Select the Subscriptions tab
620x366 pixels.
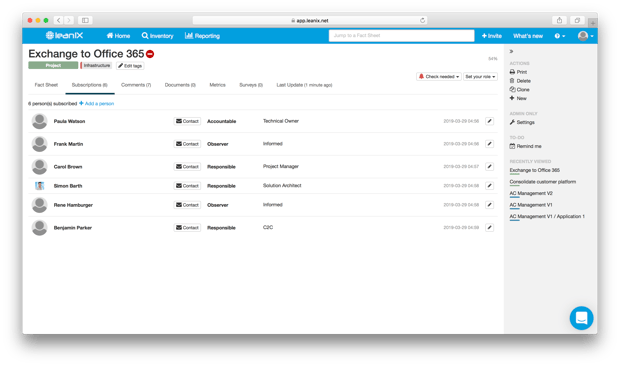point(90,85)
